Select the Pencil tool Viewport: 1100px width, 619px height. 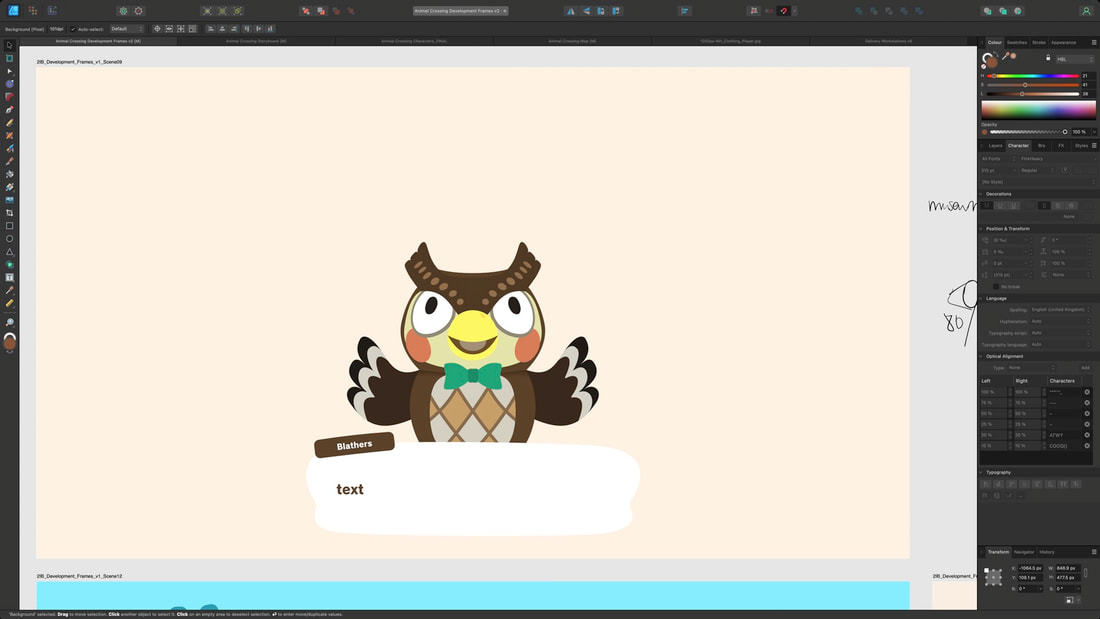pyautogui.click(x=9, y=123)
